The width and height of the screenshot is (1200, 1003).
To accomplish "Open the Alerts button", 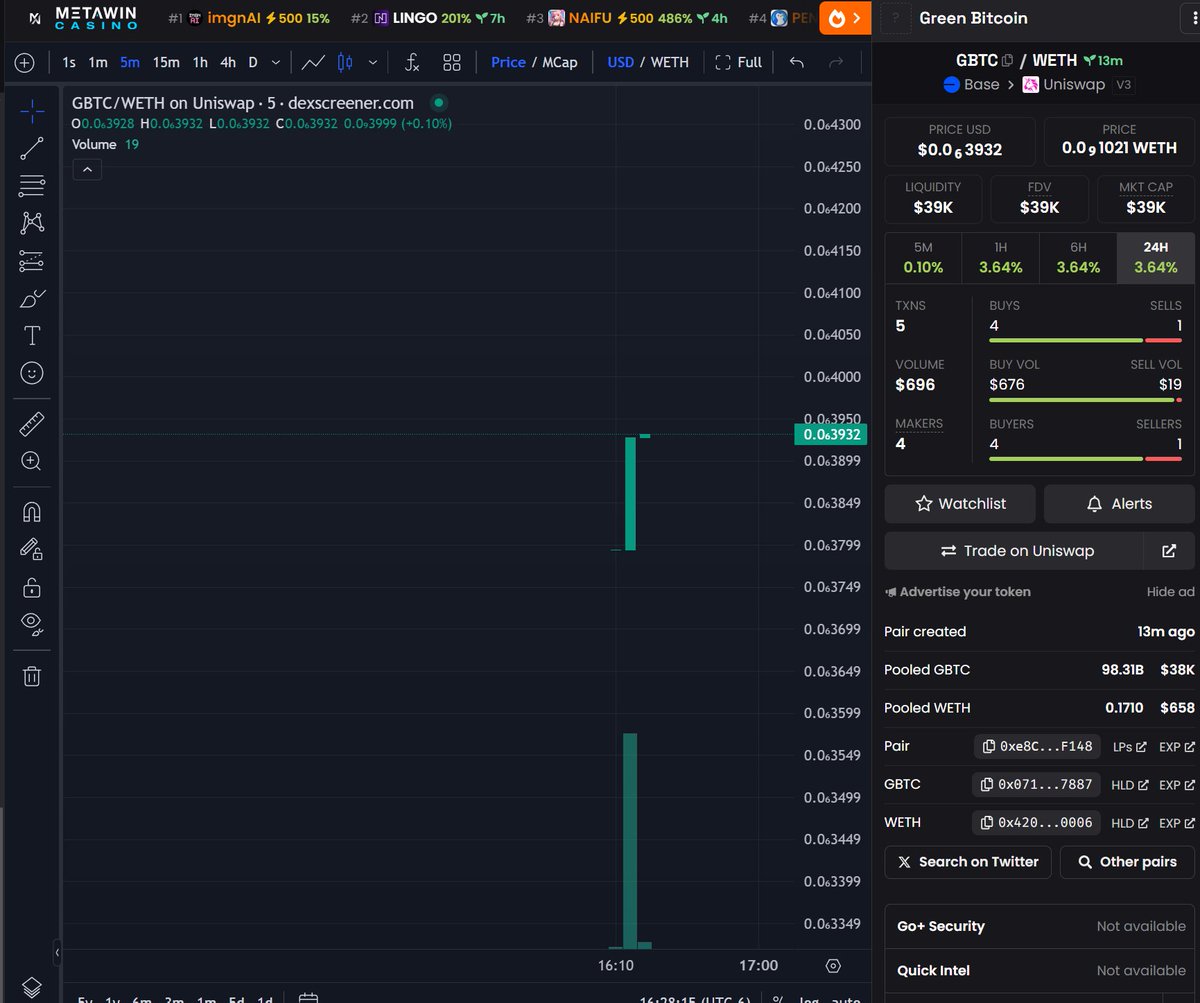I will click(1119, 504).
